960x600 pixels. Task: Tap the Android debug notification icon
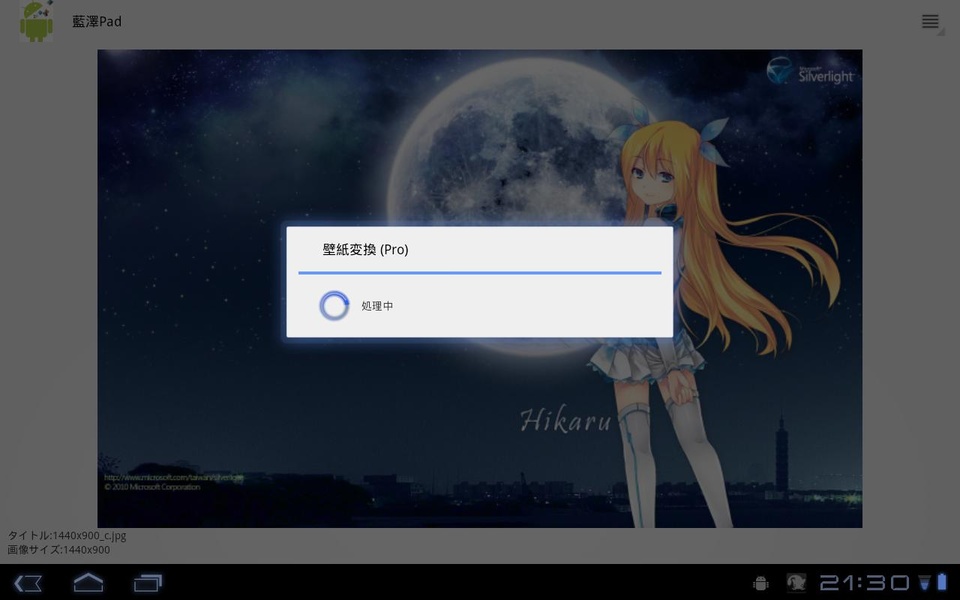[x=761, y=583]
